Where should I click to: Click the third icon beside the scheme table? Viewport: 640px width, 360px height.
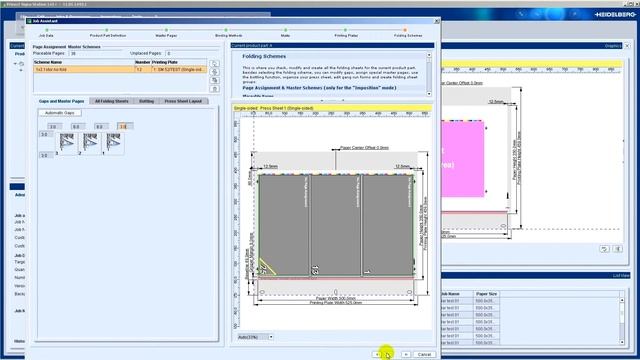point(214,80)
